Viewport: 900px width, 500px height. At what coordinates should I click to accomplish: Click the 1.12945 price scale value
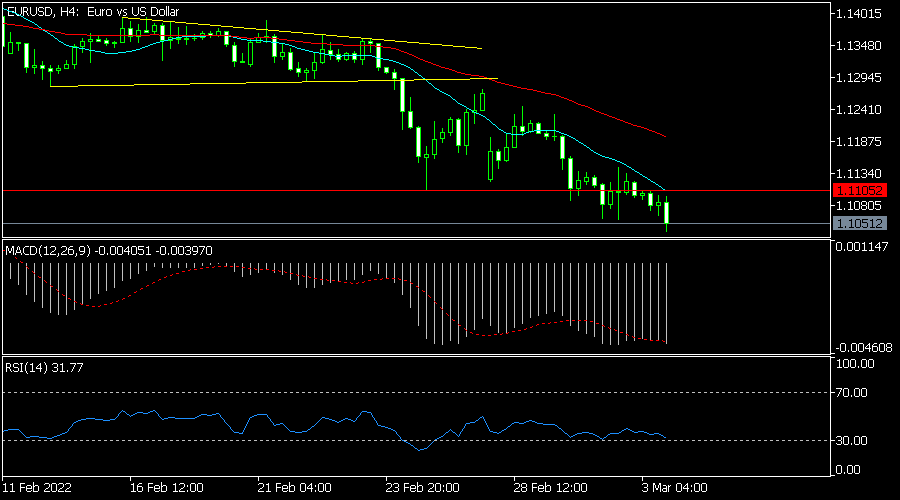click(859, 77)
